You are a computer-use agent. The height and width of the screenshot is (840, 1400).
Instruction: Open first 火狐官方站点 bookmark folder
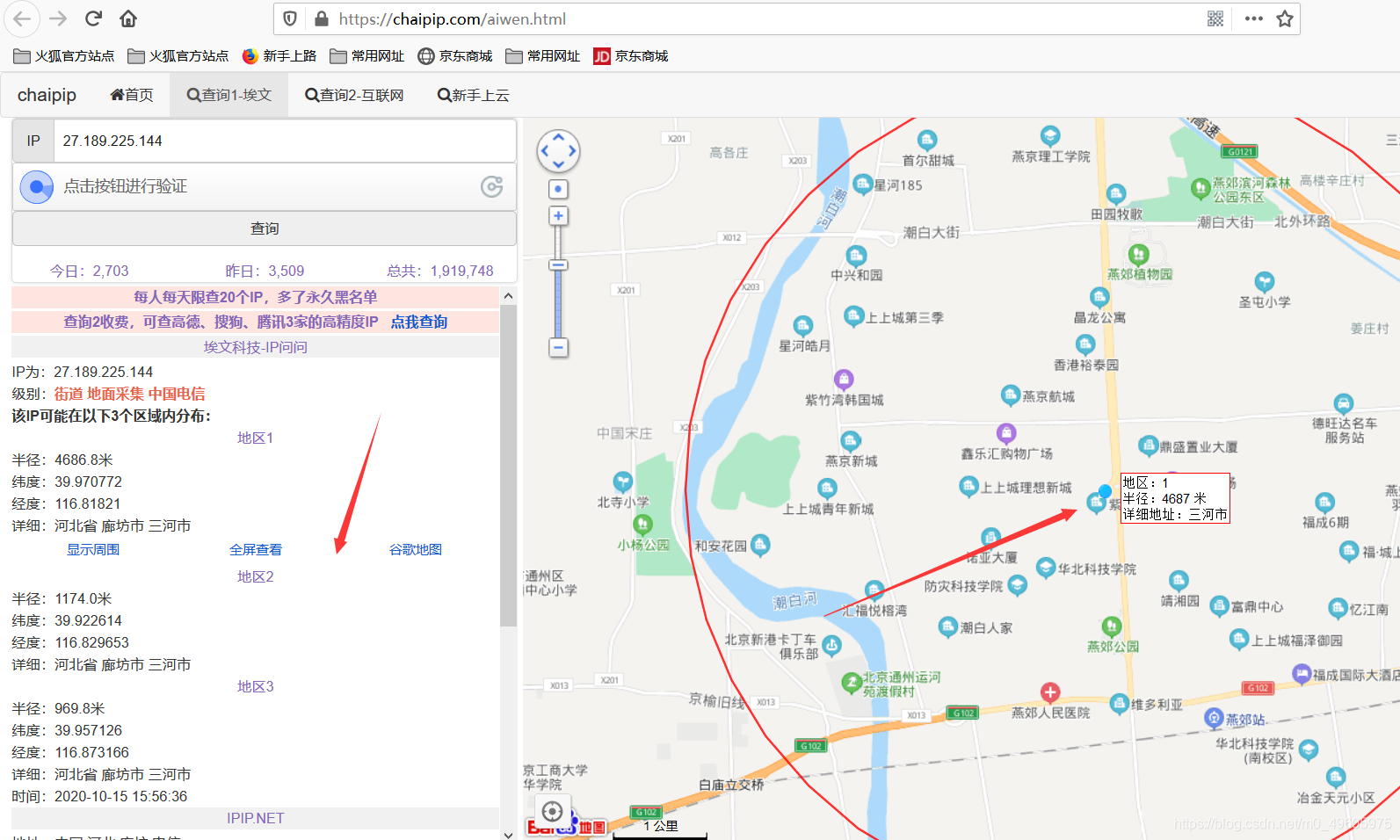(x=64, y=56)
